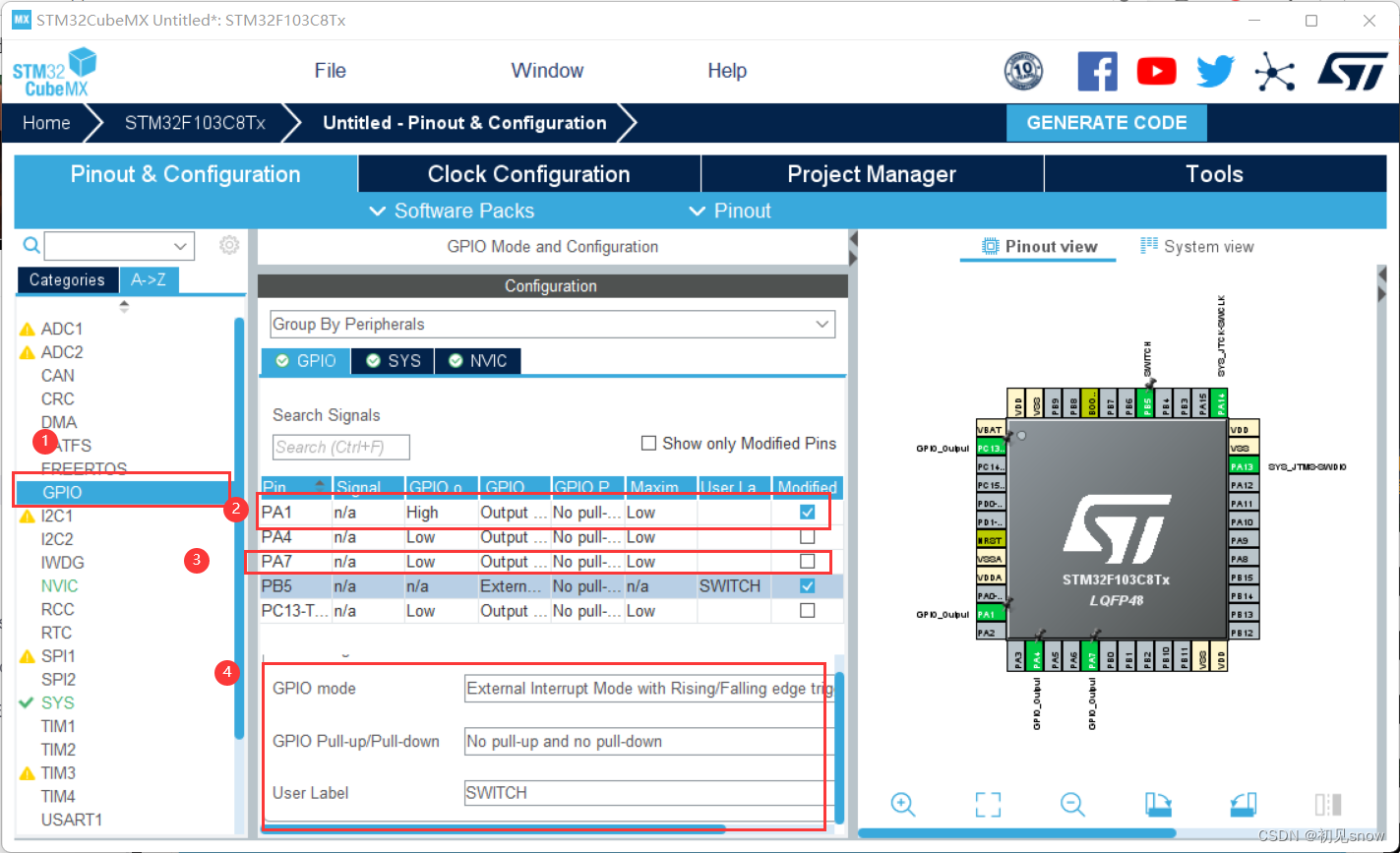The width and height of the screenshot is (1400, 853).
Task: Fit the chip to the view
Action: click(x=988, y=804)
